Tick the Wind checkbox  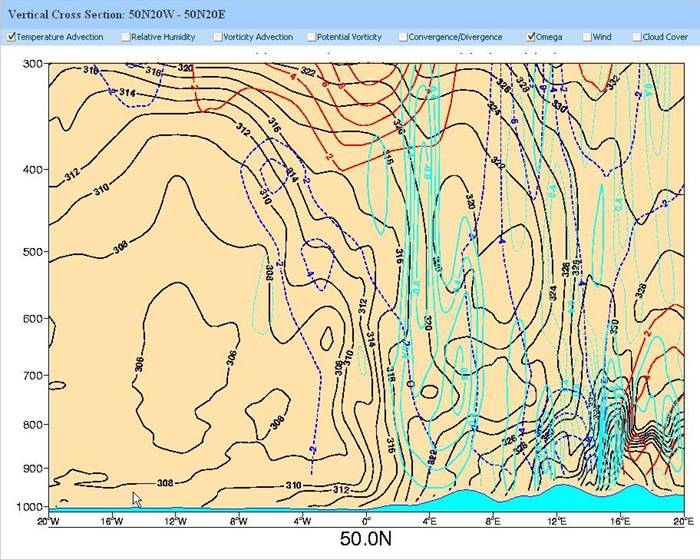(586, 37)
